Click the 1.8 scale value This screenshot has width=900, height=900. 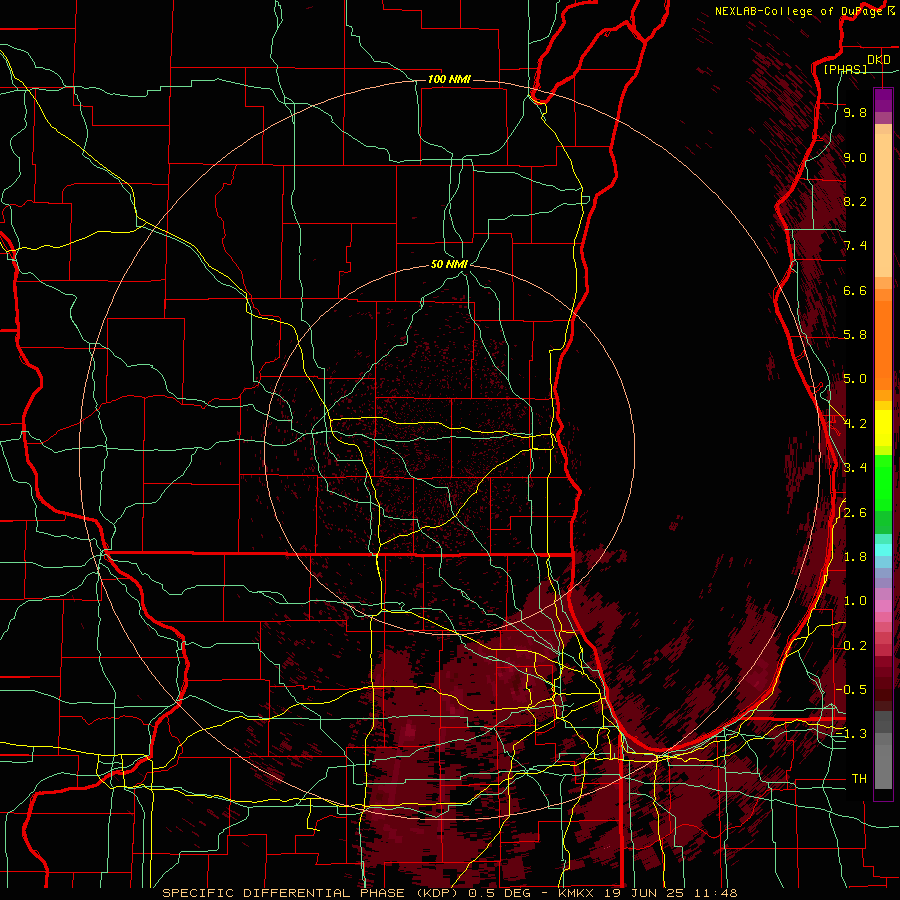(x=855, y=557)
